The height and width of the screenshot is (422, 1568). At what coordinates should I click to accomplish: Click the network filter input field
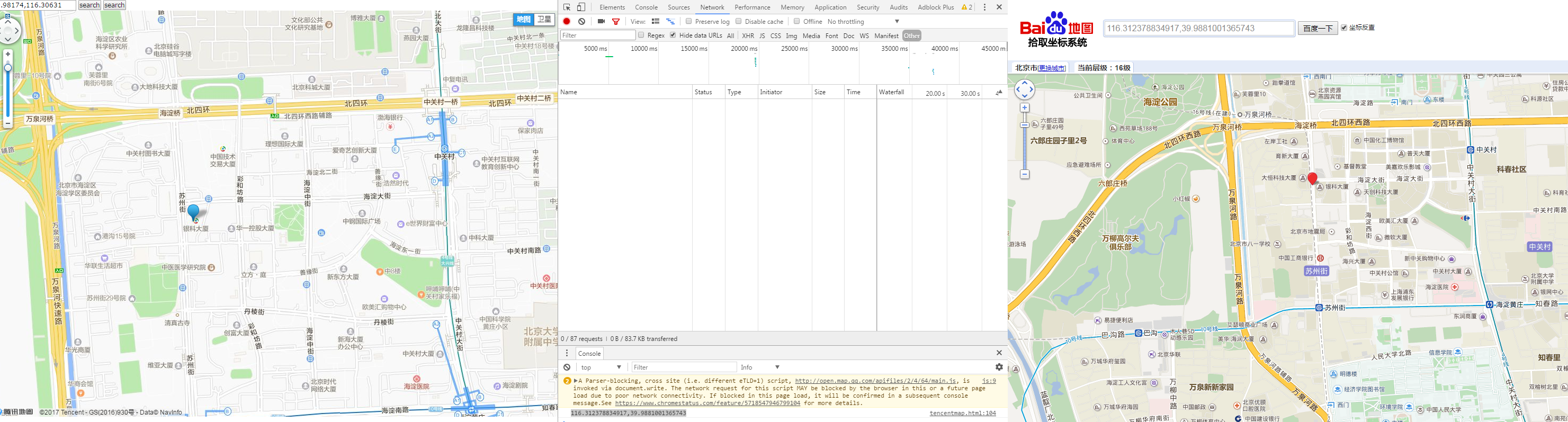click(598, 35)
